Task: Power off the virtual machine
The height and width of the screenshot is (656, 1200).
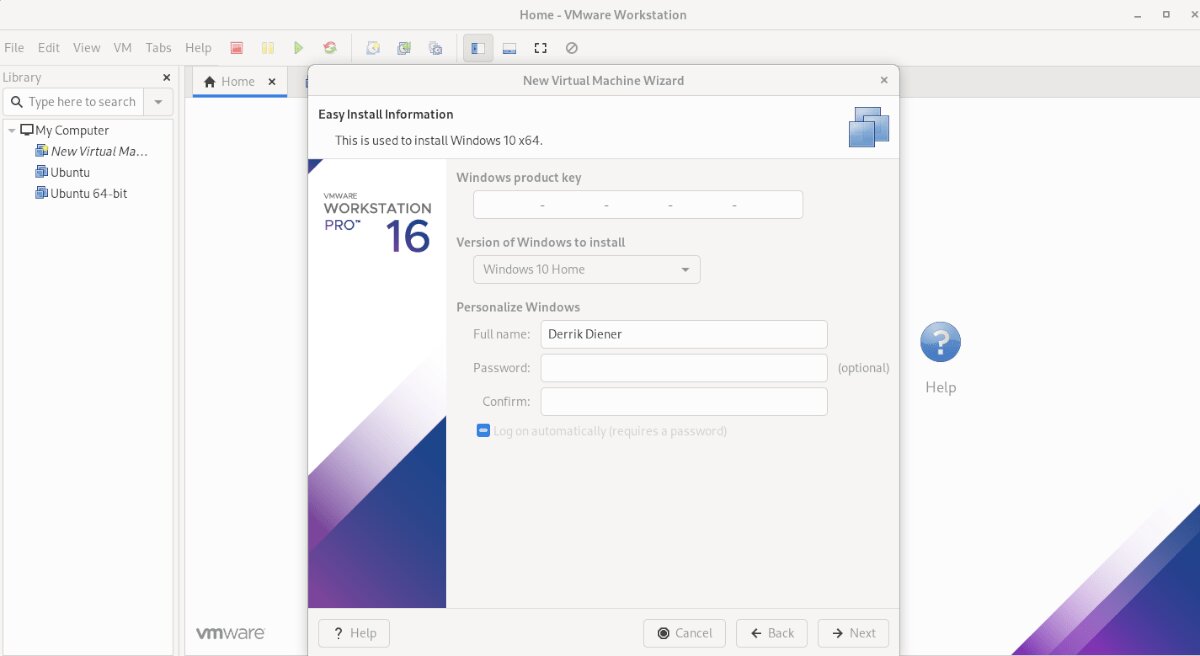Action: (x=236, y=47)
